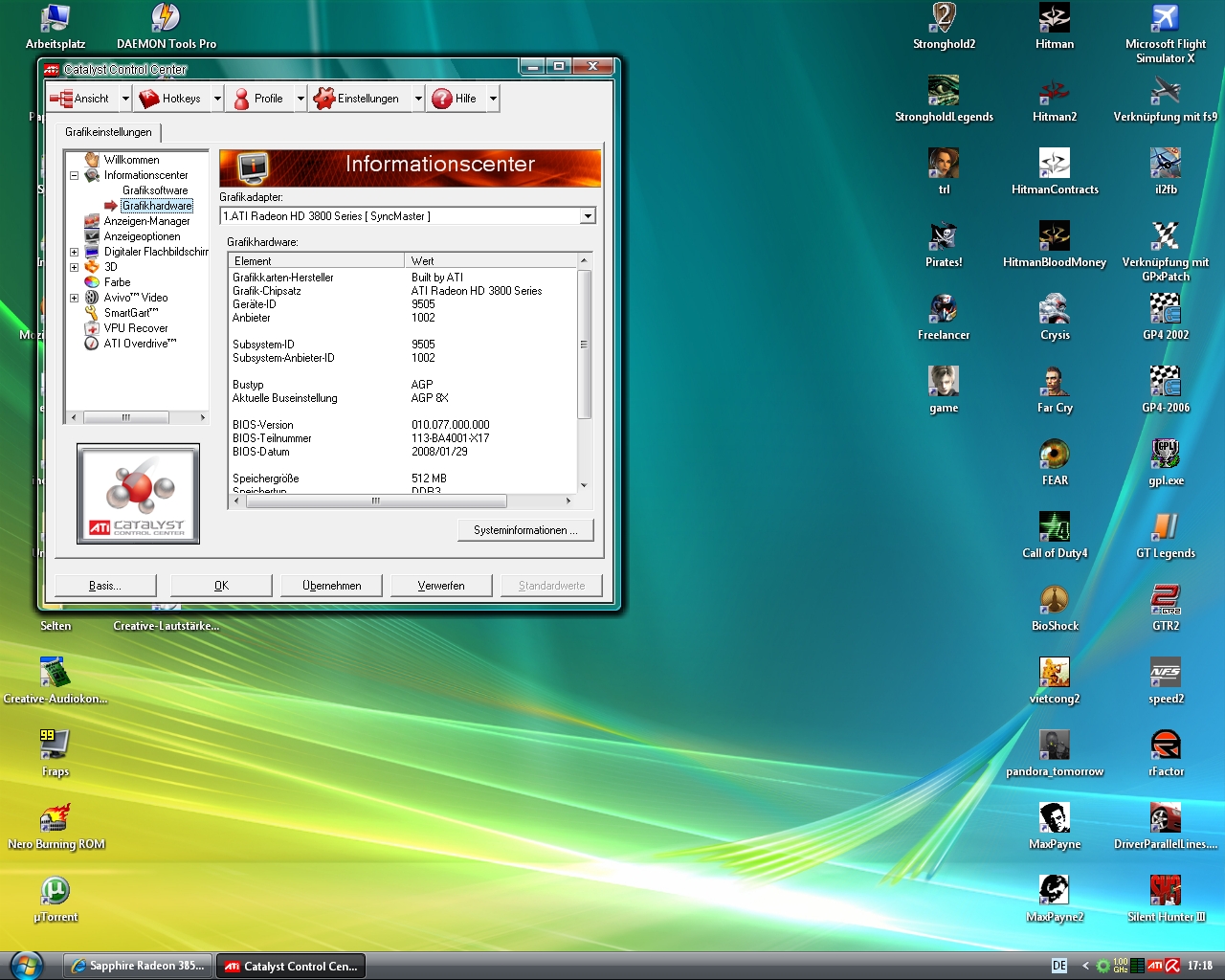The height and width of the screenshot is (980, 1225).
Task: Select Grafiksoftware in the tree
Action: (x=155, y=190)
